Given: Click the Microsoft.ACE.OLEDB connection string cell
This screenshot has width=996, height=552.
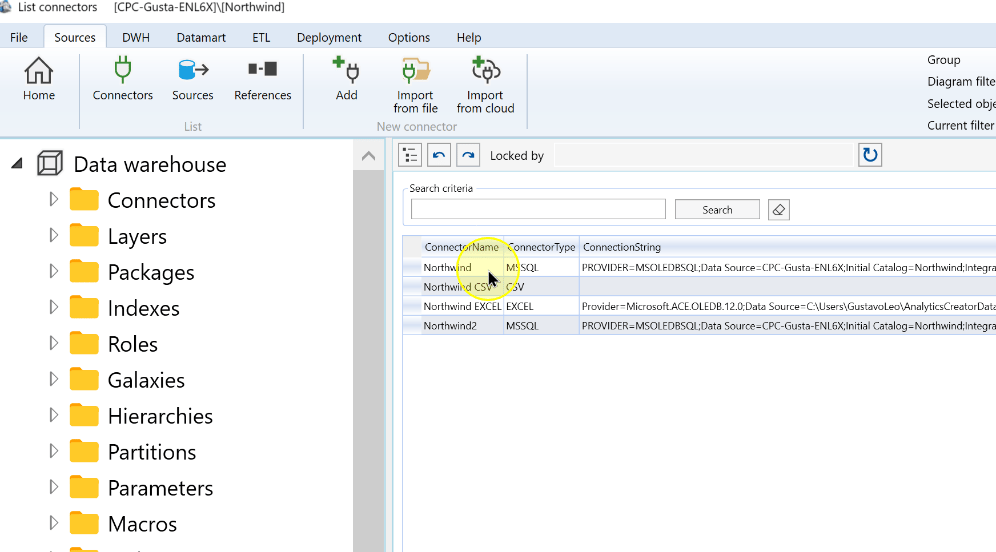Looking at the screenshot, I should 788,306.
